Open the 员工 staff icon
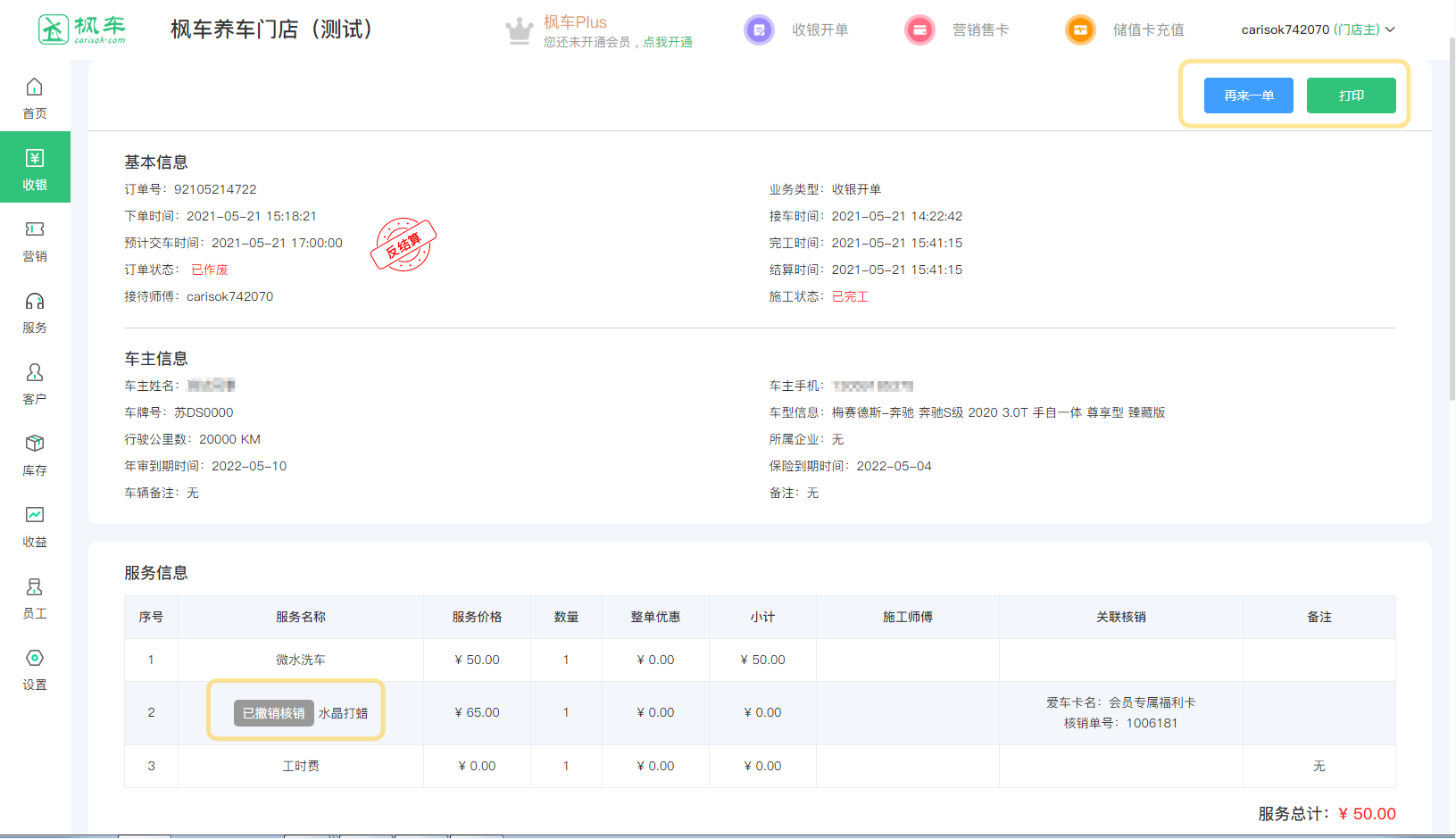Viewport: 1456px width, 839px height. coord(34,587)
